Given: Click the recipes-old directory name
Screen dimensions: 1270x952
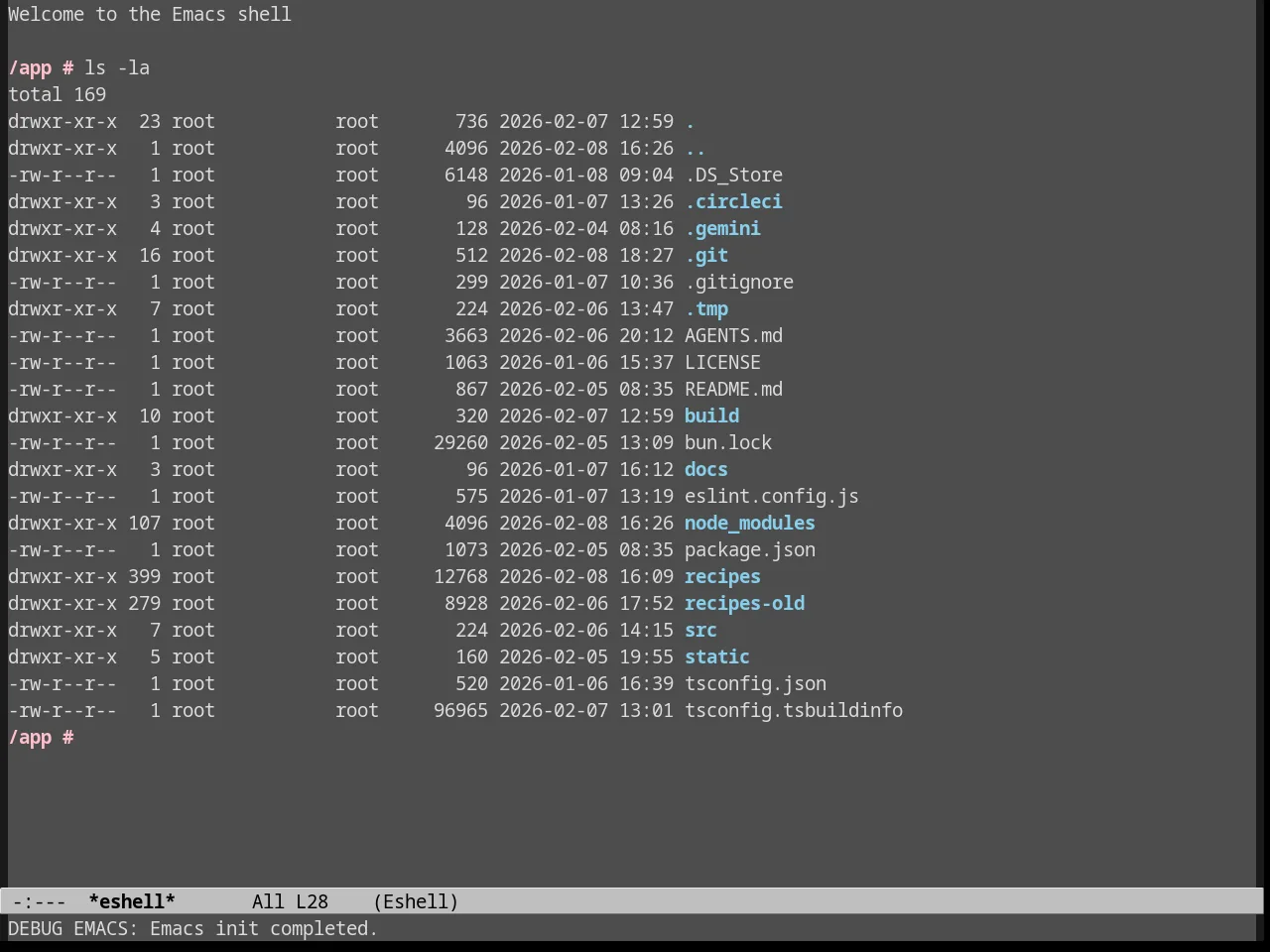Looking at the screenshot, I should (744, 603).
